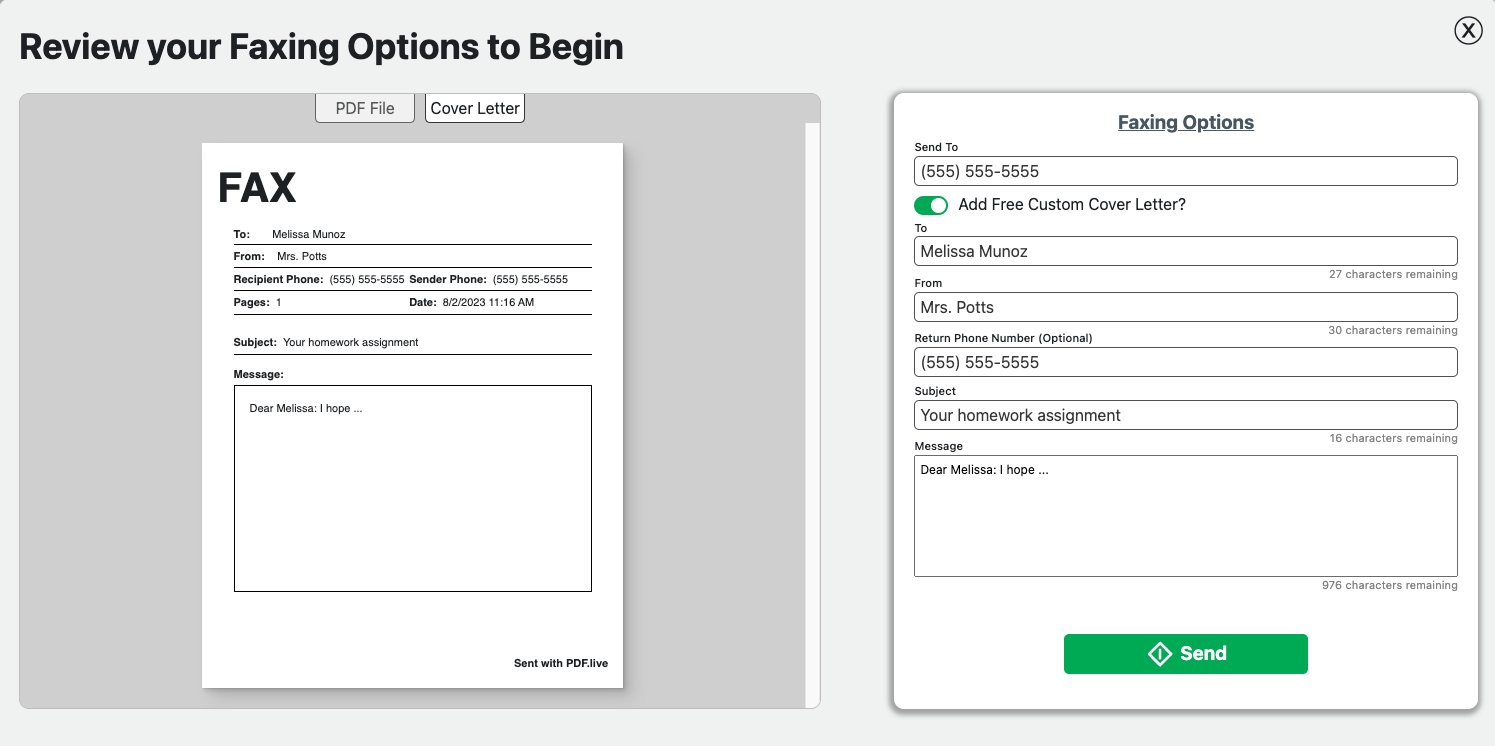Click the X close icon
The image size is (1495, 746).
coord(1468,30)
